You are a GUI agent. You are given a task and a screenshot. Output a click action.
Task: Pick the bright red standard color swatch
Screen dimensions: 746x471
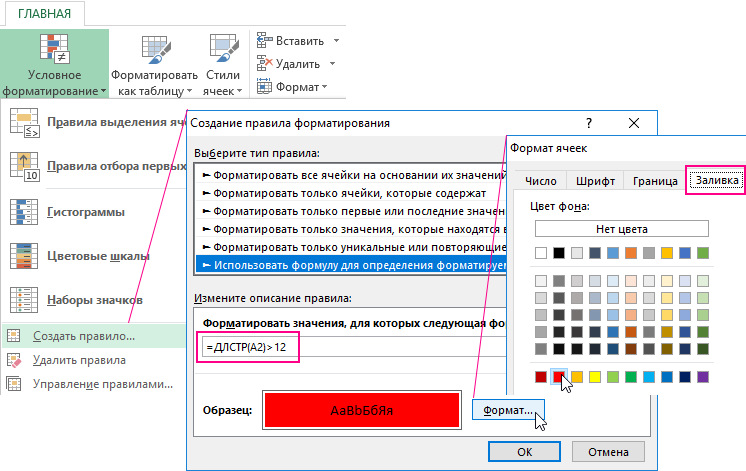[x=559, y=377]
